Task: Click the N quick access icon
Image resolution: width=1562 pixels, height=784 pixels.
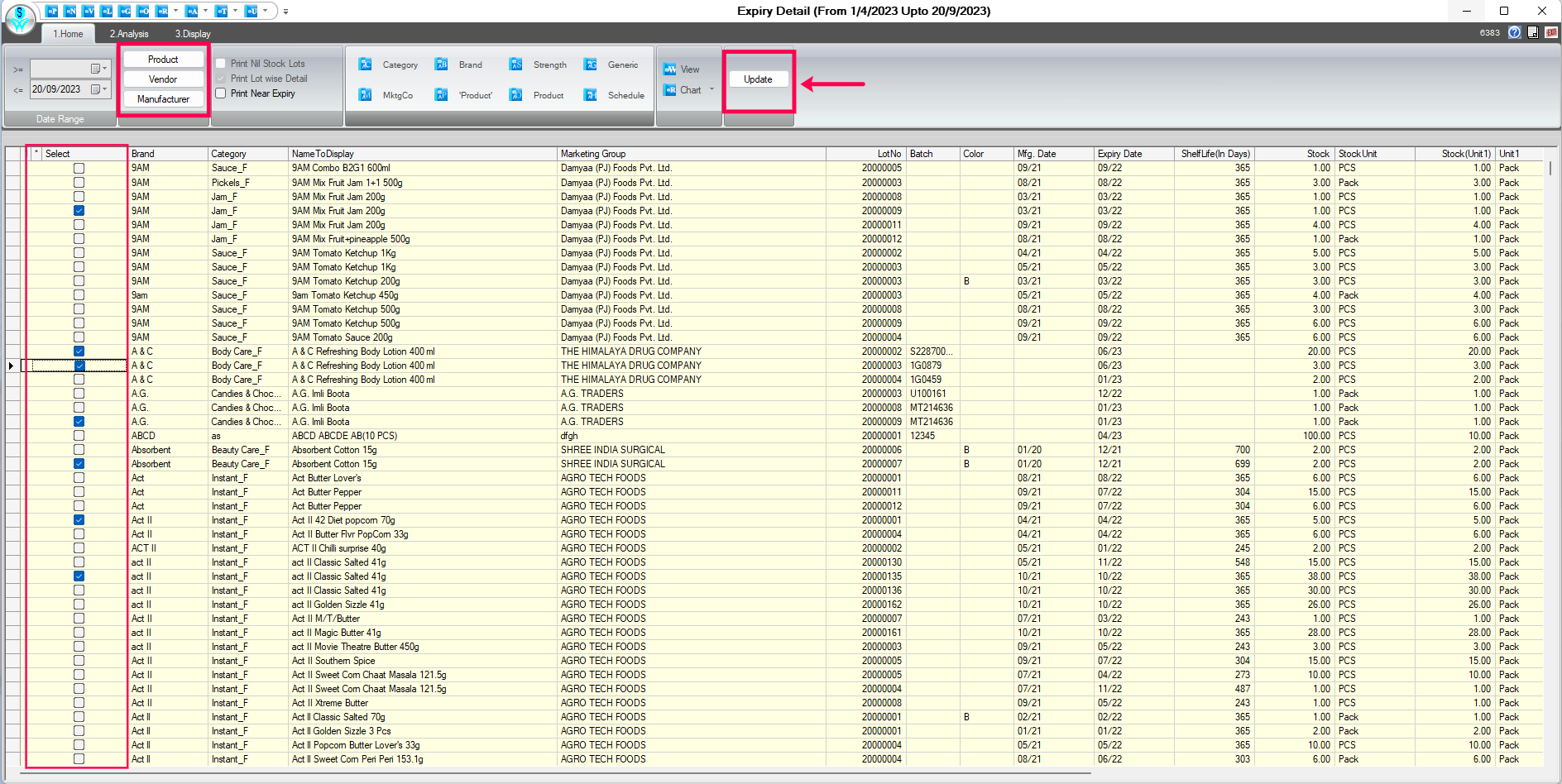Action: [x=69, y=11]
